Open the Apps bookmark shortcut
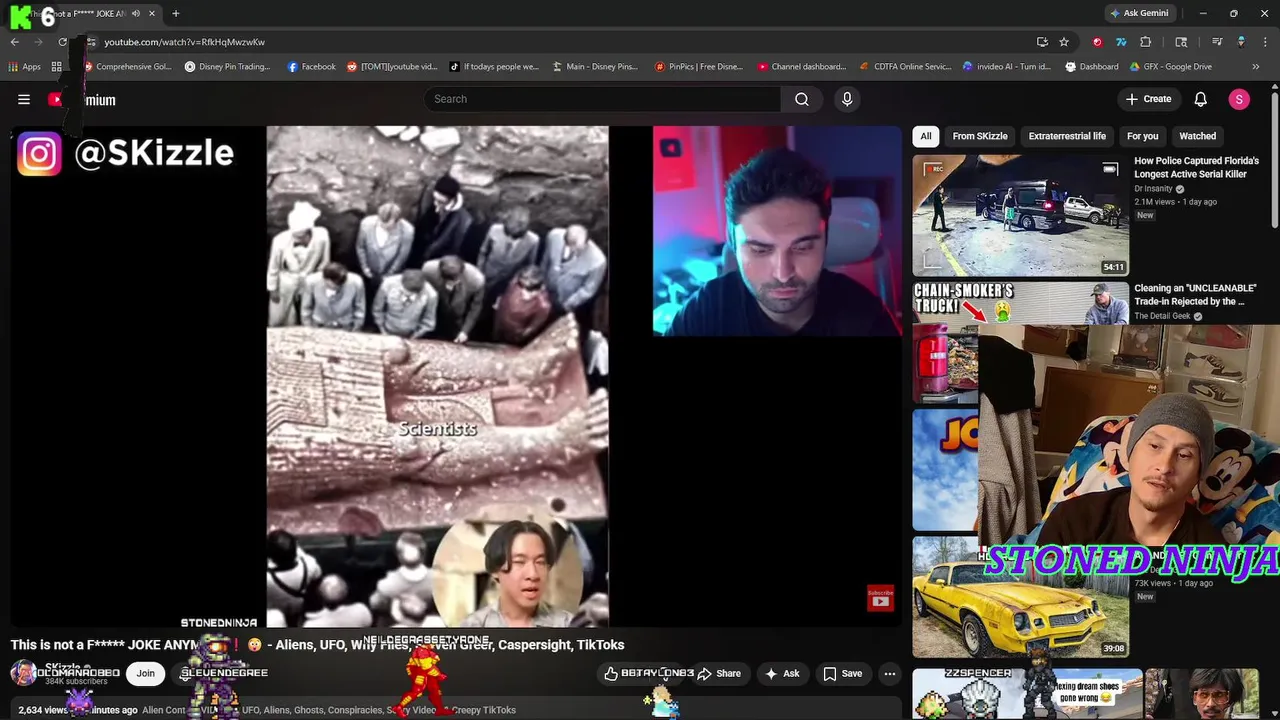Screen dimensions: 1280x720 25,67
